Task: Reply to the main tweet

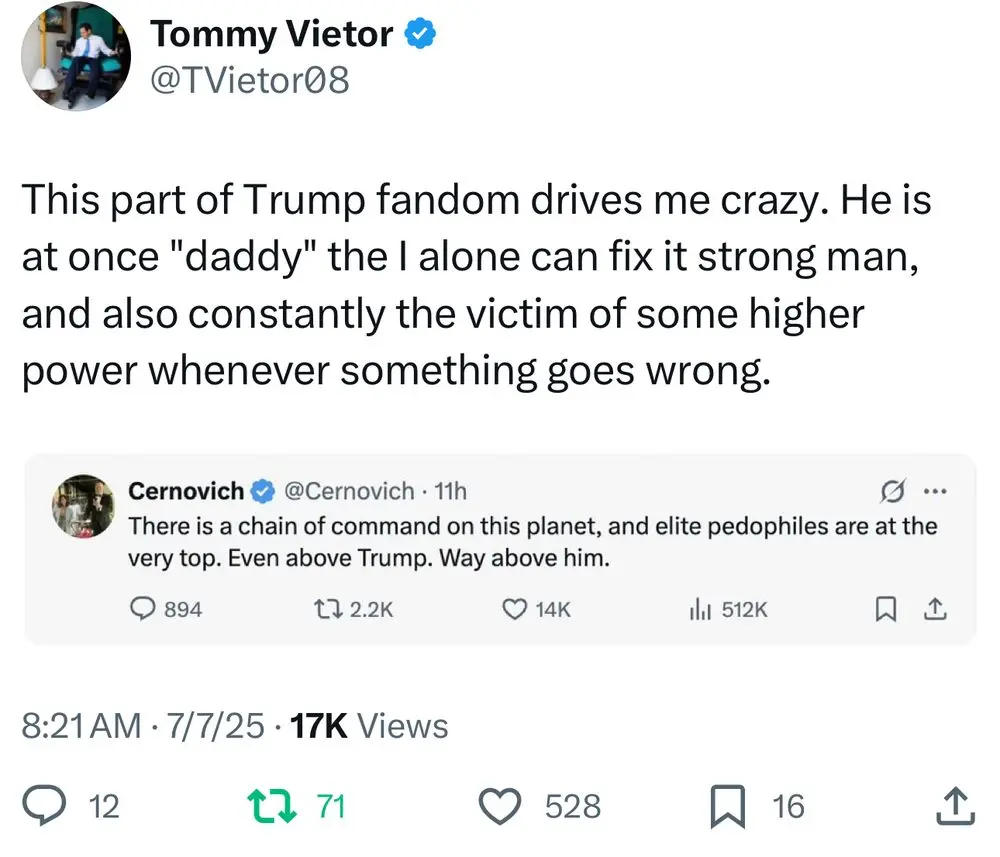Action: [47, 805]
